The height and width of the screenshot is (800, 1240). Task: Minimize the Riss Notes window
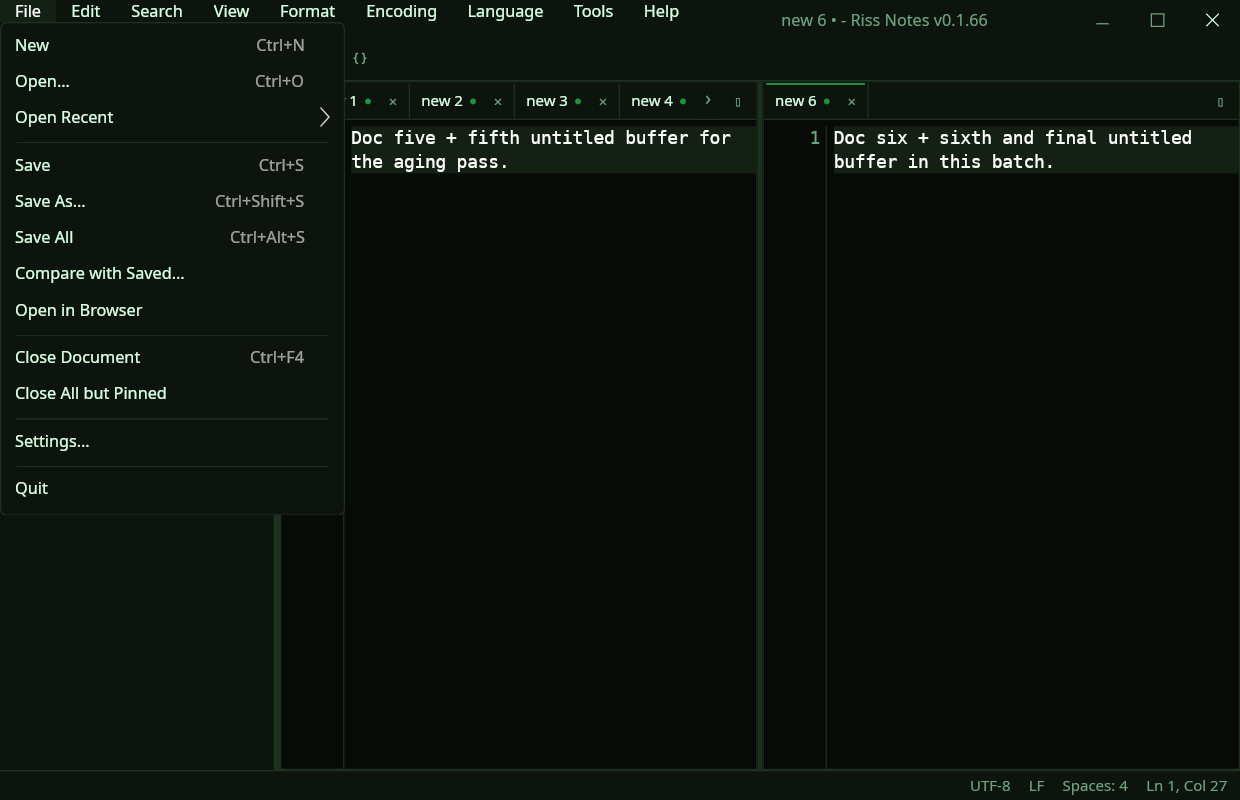pyautogui.click(x=1103, y=20)
